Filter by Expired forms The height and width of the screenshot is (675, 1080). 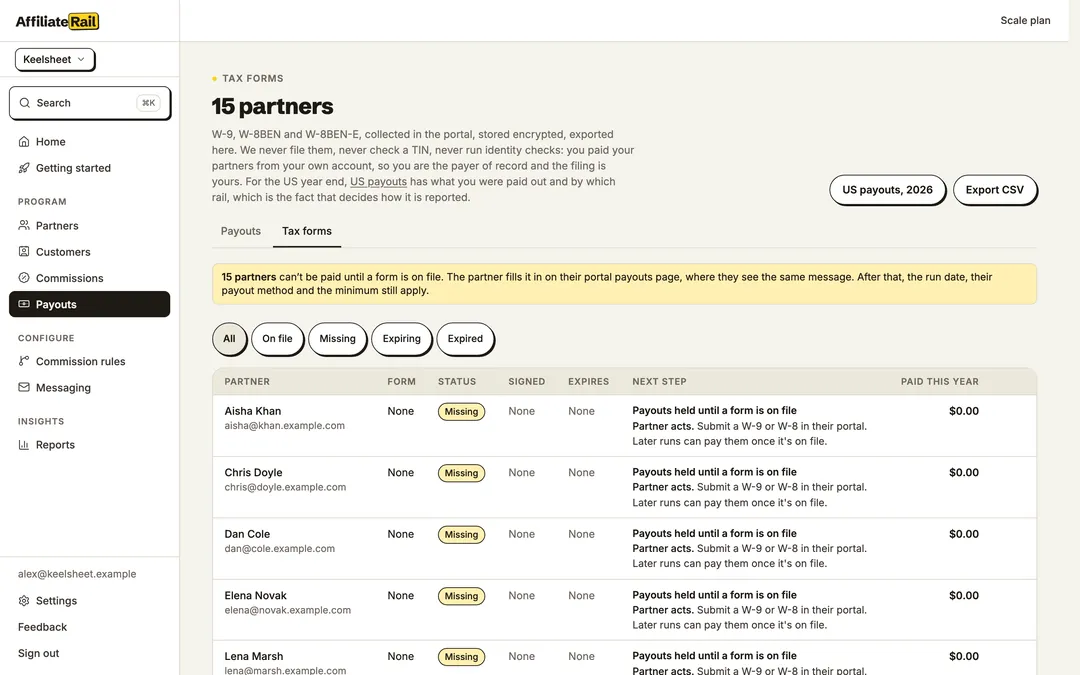(465, 338)
